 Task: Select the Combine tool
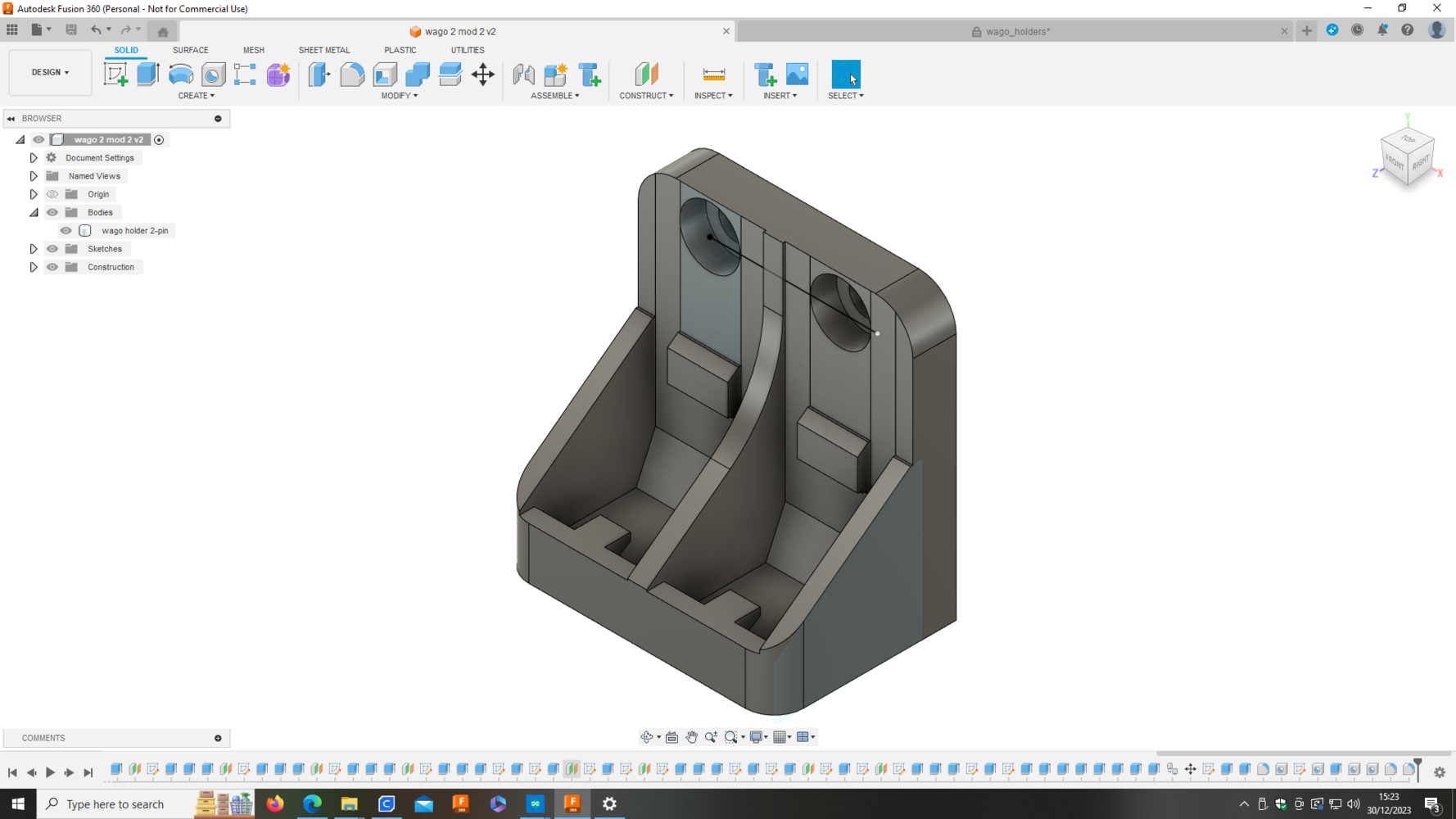click(x=418, y=75)
